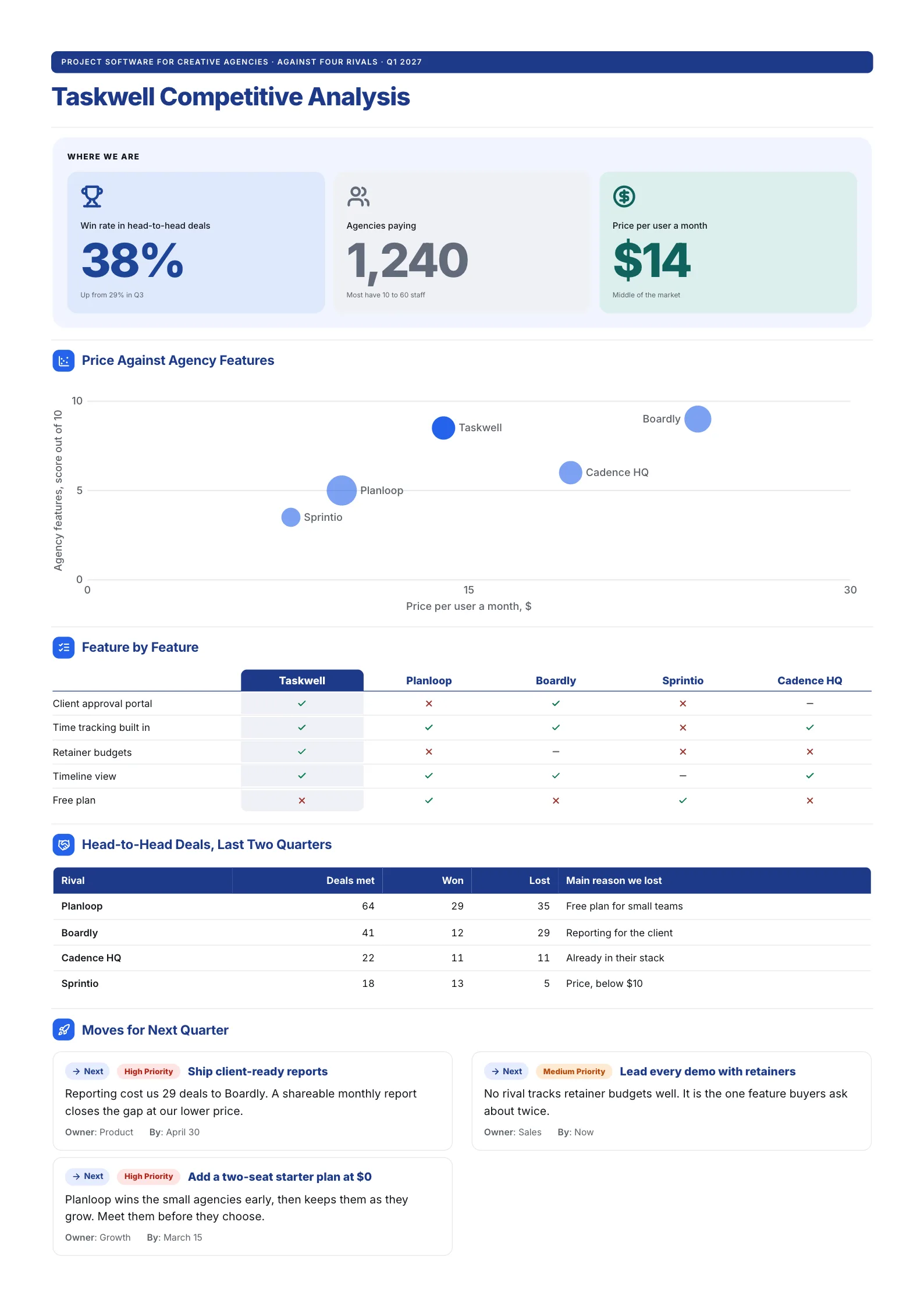Open the Ship client-ready reports heading
This screenshot has width=924, height=1307.
click(x=258, y=1071)
